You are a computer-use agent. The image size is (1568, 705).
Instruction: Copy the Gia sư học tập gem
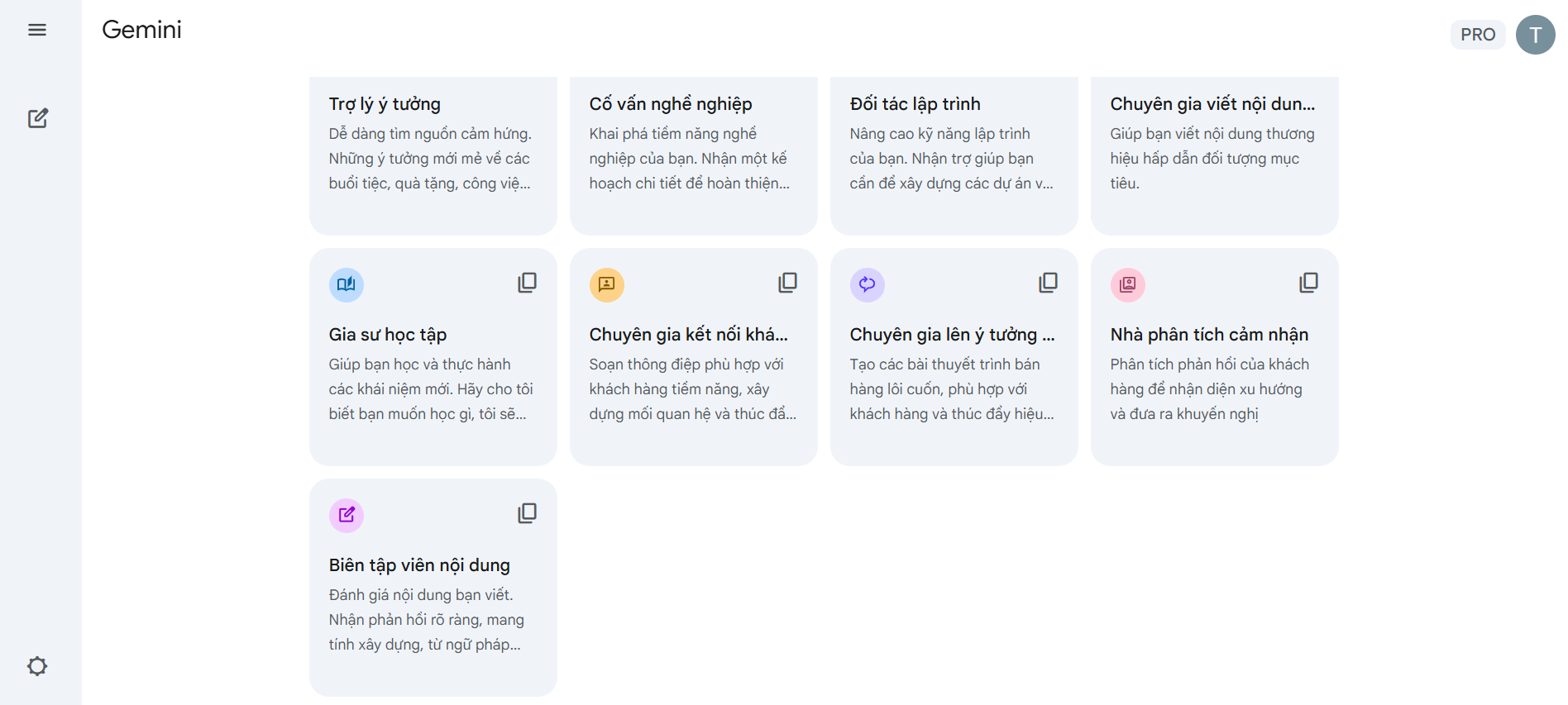[x=527, y=283]
